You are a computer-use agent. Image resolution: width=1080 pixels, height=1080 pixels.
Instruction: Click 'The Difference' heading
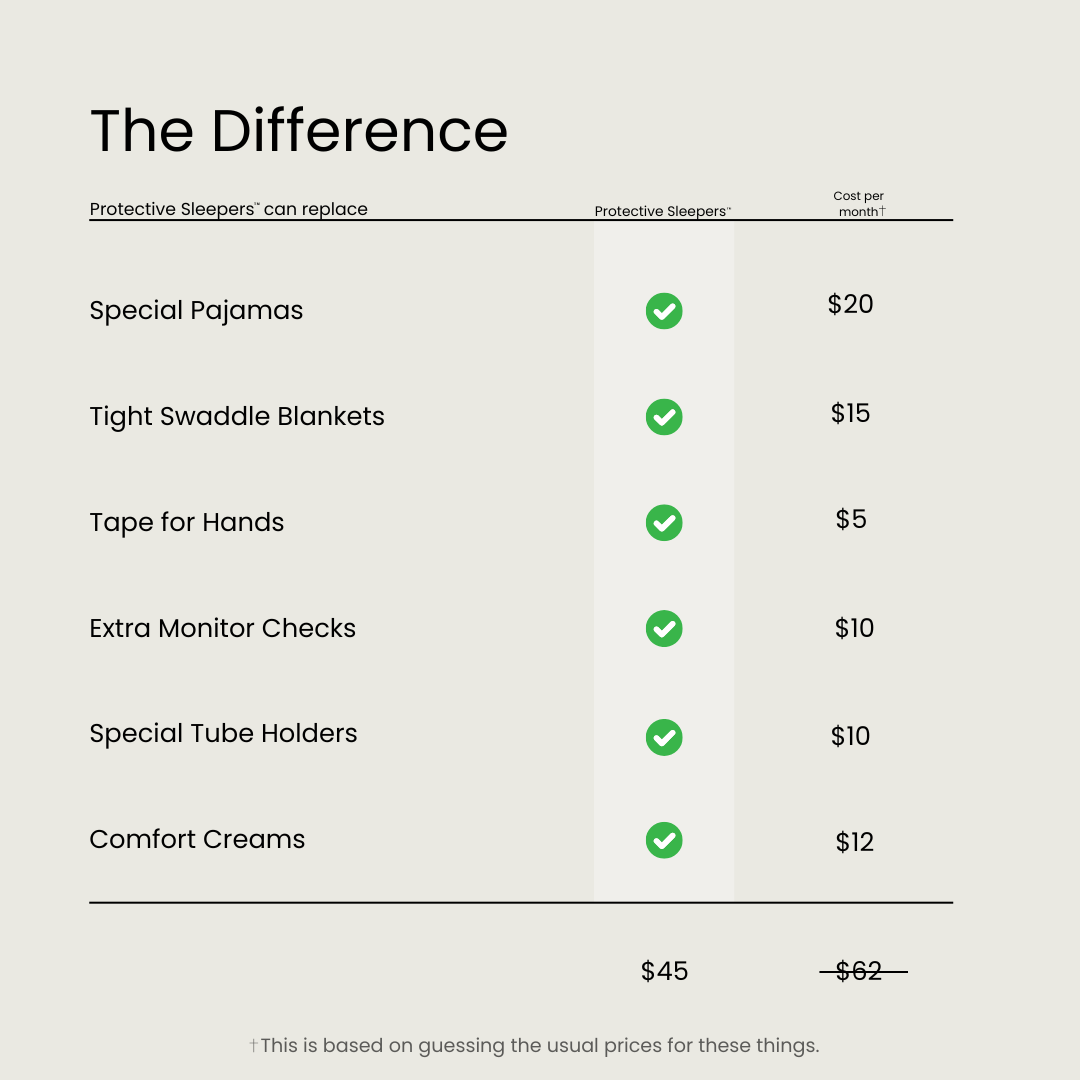[299, 130]
